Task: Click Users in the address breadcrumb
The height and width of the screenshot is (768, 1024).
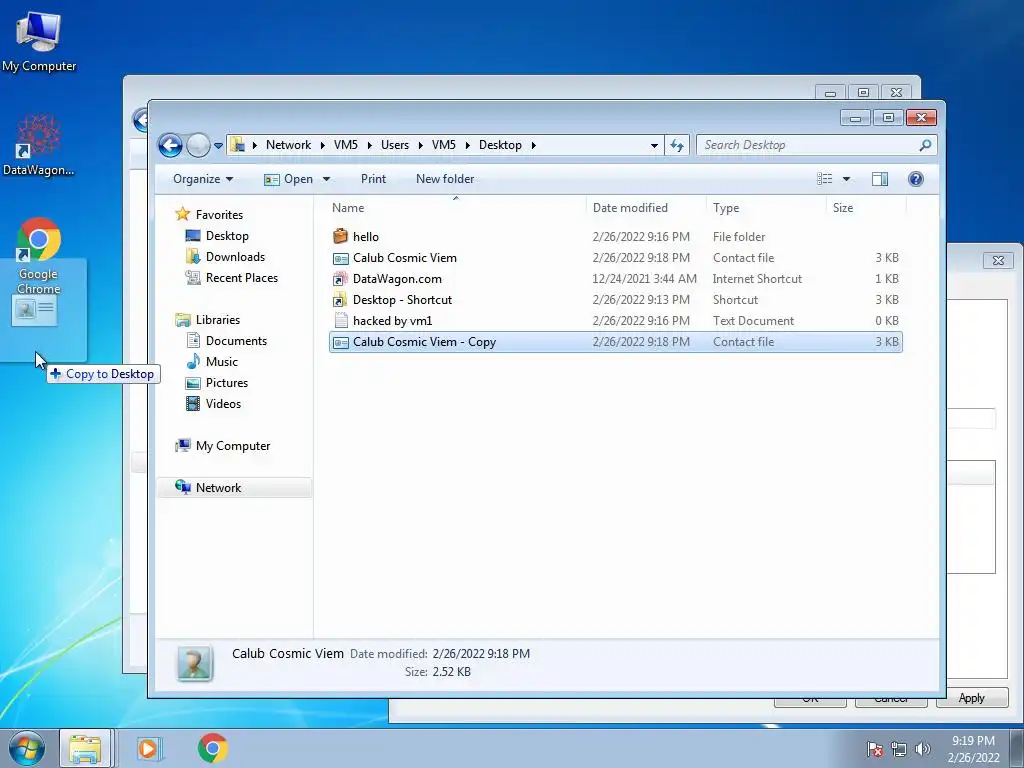Action: pos(395,145)
